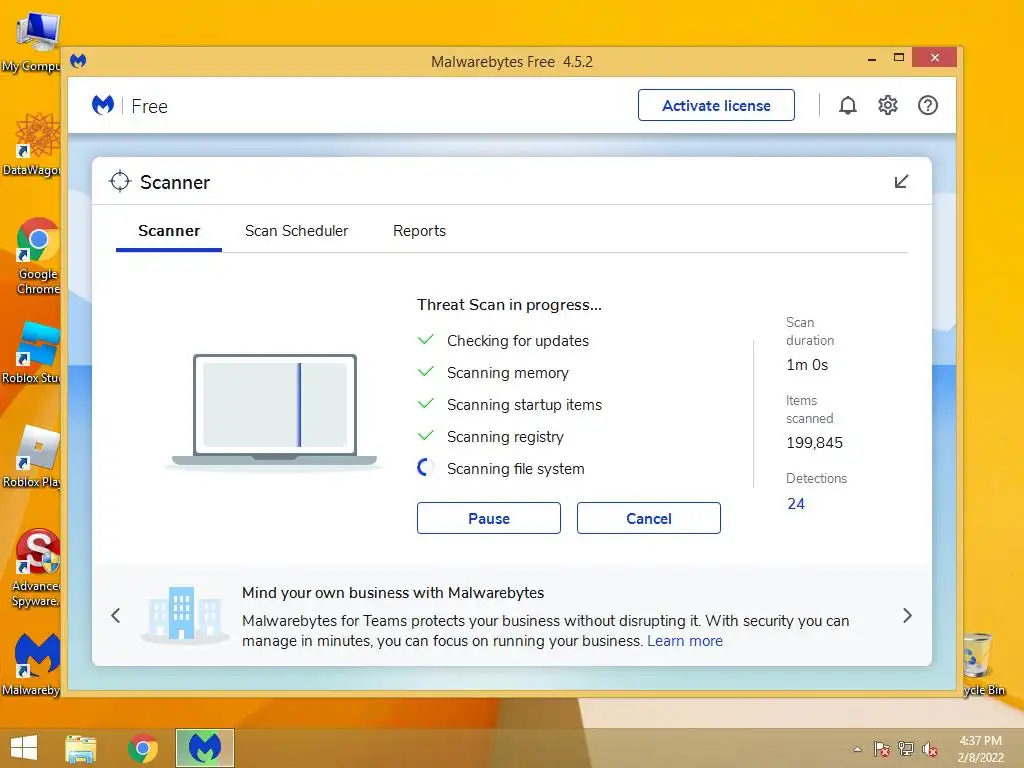Click the Malwarebytes logo in header
The height and width of the screenshot is (768, 1024).
103,105
